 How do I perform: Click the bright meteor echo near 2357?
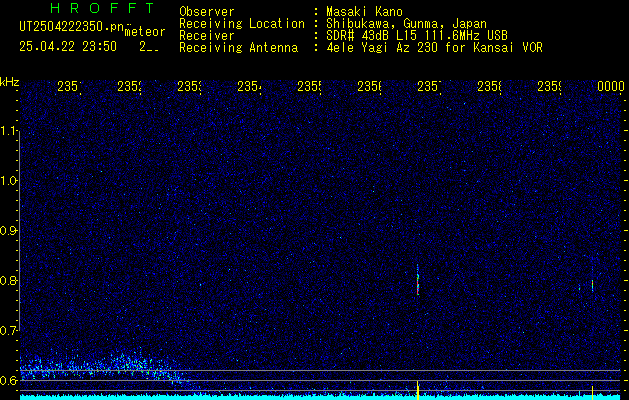[x=418, y=280]
